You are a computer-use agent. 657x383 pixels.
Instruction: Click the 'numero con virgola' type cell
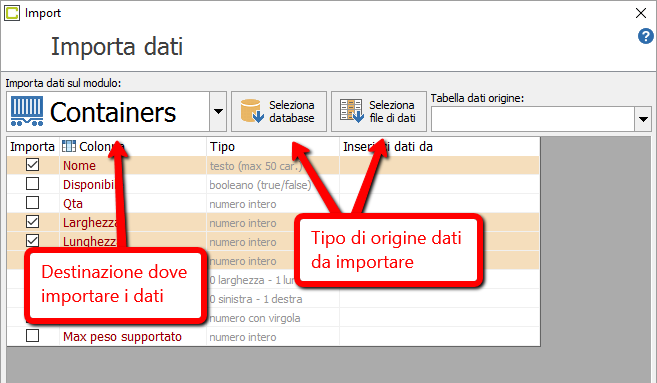point(273,318)
